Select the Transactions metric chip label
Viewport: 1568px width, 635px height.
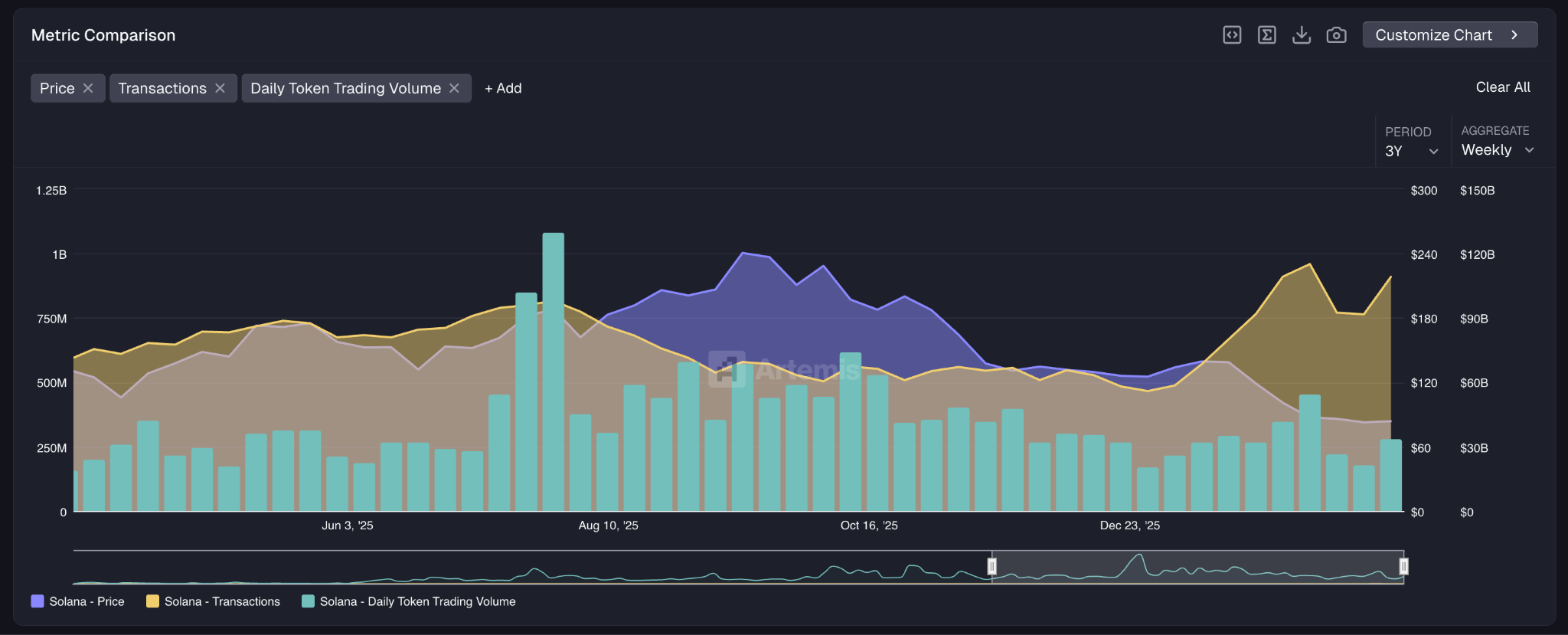pos(162,88)
